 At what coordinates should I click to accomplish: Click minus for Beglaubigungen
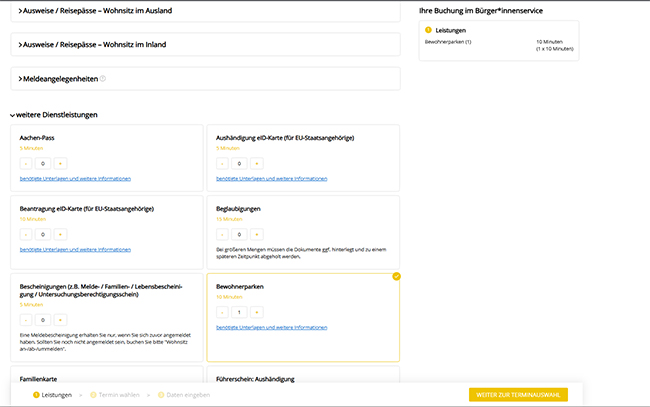click(x=222, y=234)
